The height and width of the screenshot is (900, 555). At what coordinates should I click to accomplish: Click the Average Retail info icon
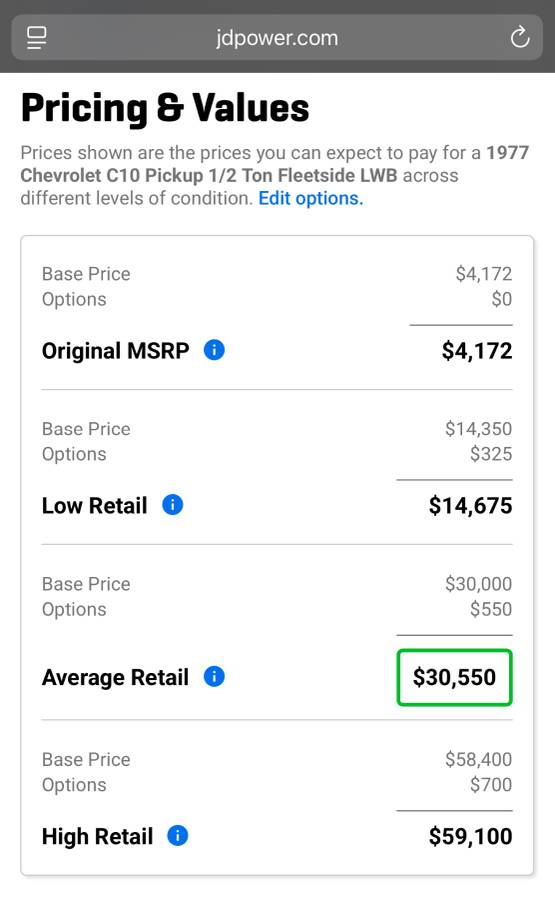coord(214,676)
